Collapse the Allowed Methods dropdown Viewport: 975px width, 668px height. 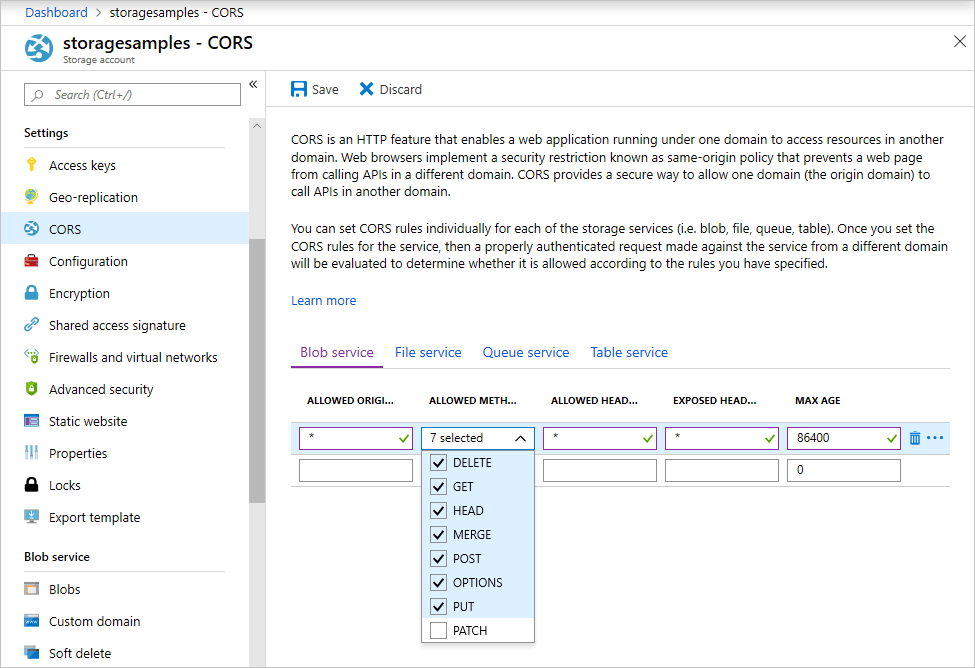pos(519,437)
